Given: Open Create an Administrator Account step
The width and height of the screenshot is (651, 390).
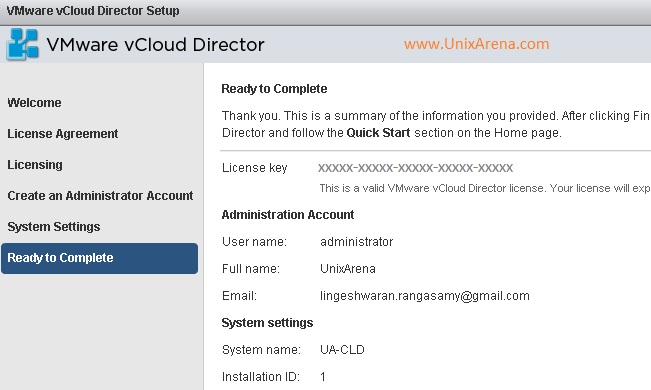Looking at the screenshot, I should tap(100, 196).
